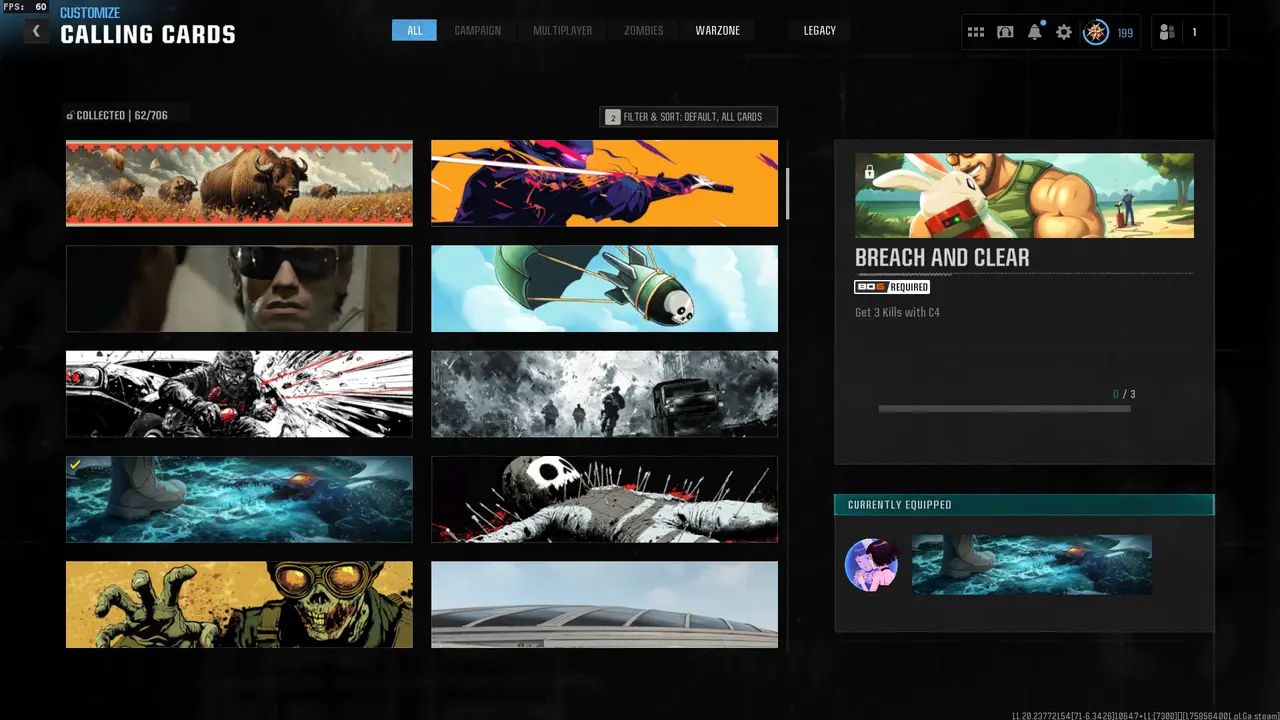The width and height of the screenshot is (1280, 720).
Task: Select the zombie with goggles card
Action: click(x=239, y=604)
